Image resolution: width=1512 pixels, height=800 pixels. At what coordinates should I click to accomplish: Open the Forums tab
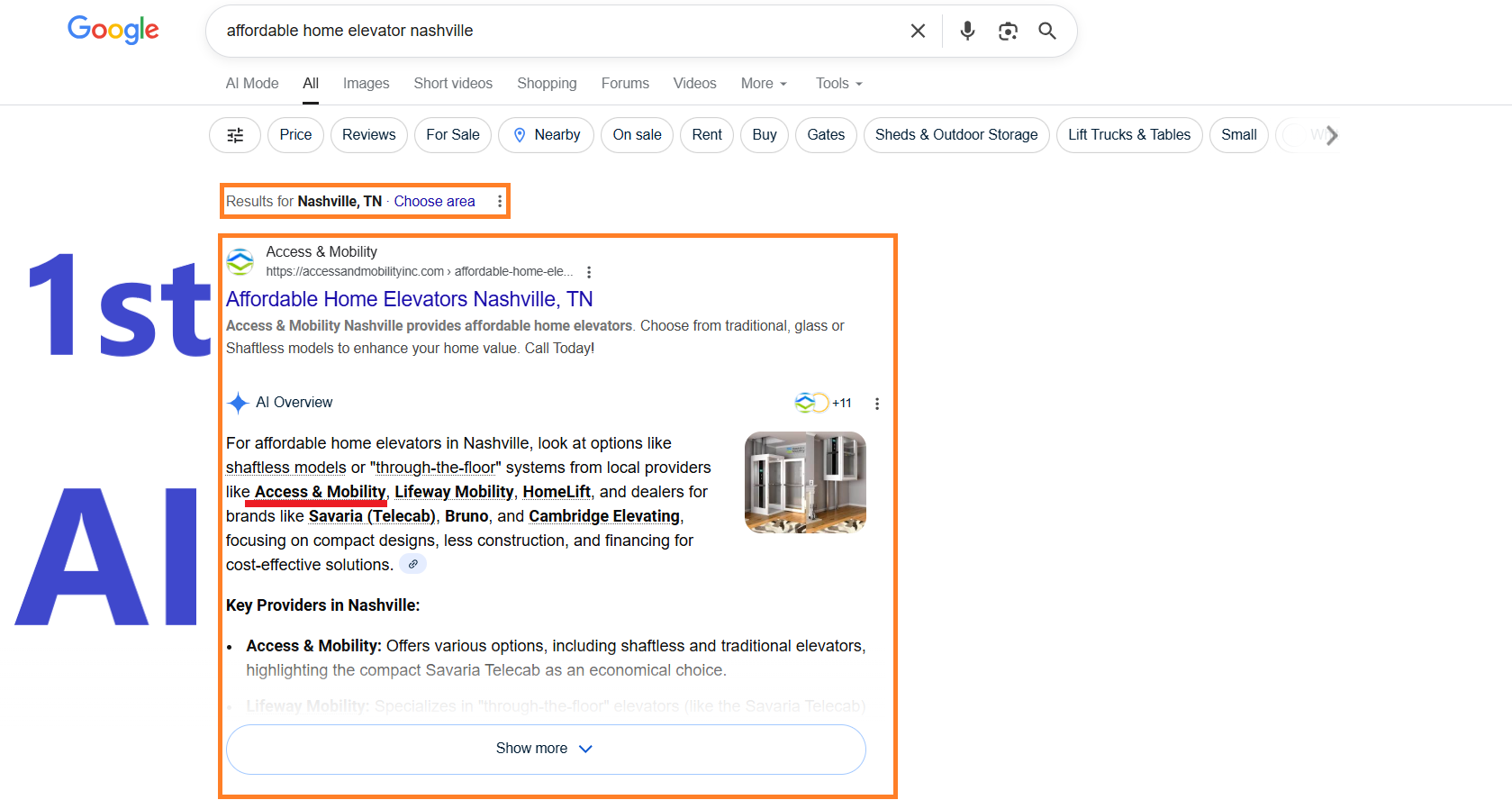pos(625,83)
